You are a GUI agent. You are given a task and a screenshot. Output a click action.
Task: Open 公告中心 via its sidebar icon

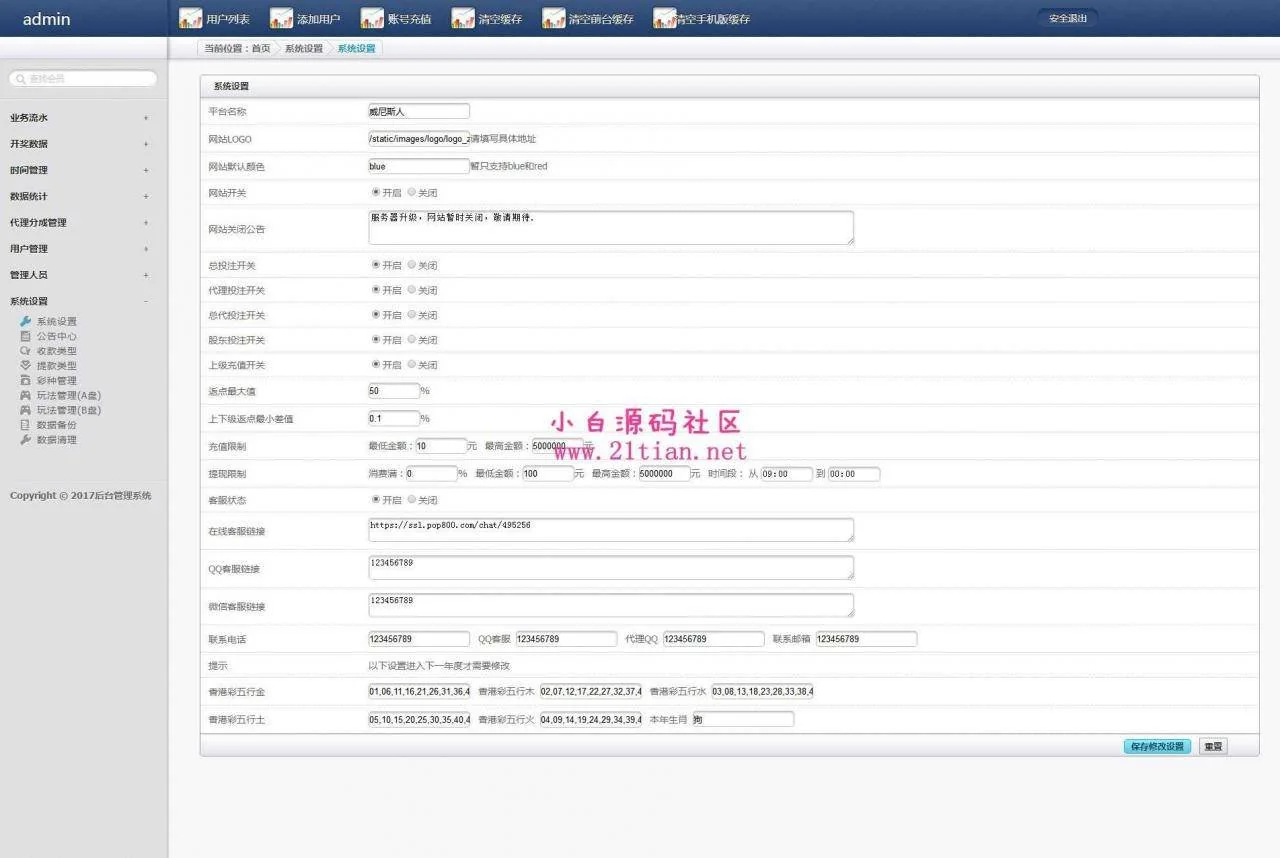point(26,336)
